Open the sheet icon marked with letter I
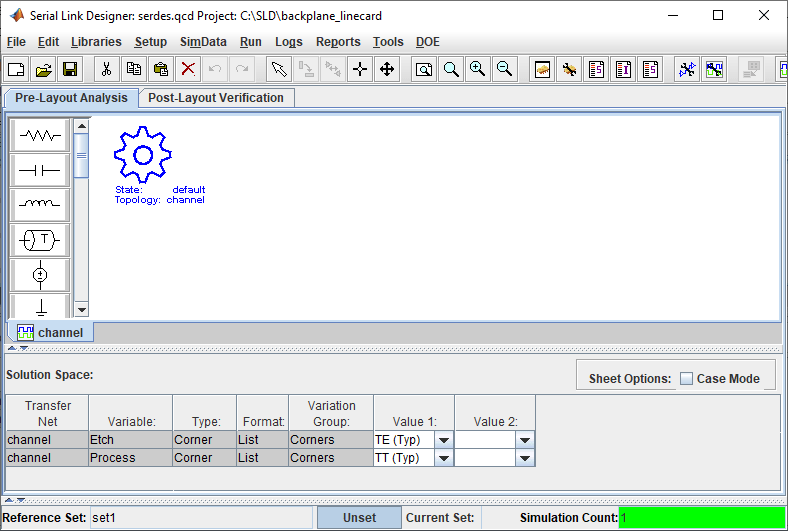The height and width of the screenshot is (531, 788). coord(623,69)
